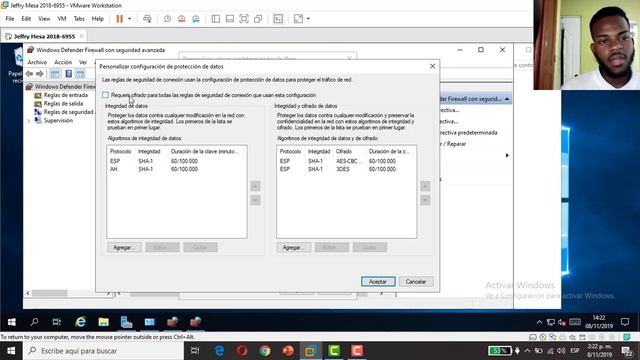The width and height of the screenshot is (640, 360).
Task: Expand the submenu arrow in actions pane
Action: (x=507, y=156)
